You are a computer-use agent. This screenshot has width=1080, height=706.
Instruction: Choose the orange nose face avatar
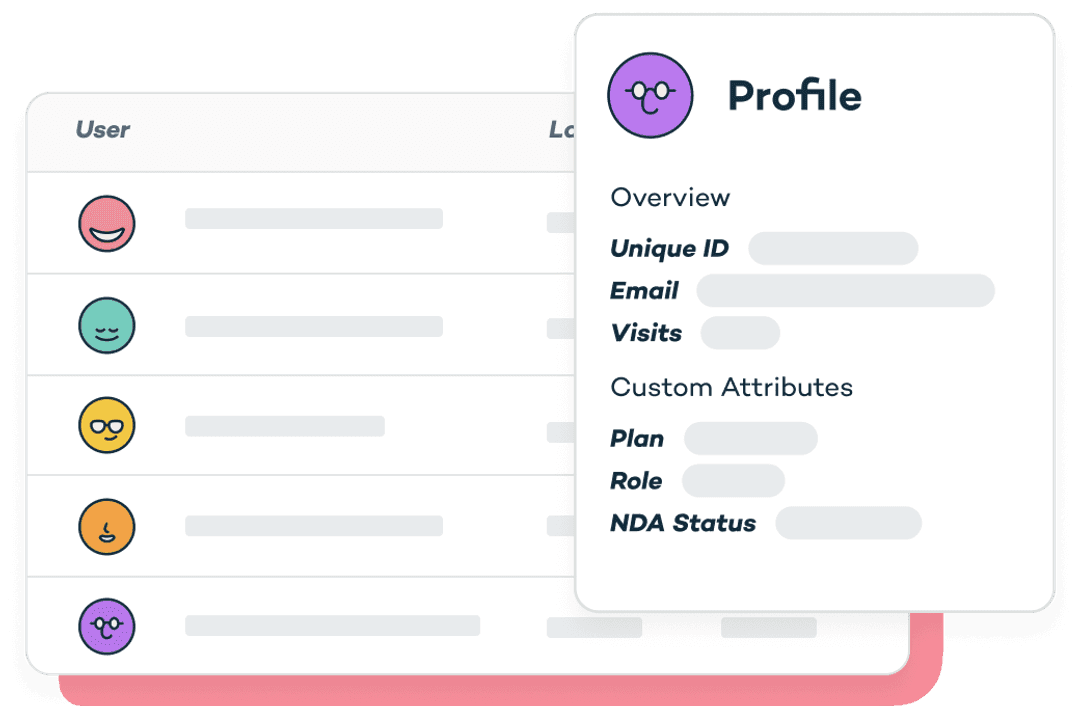click(107, 527)
